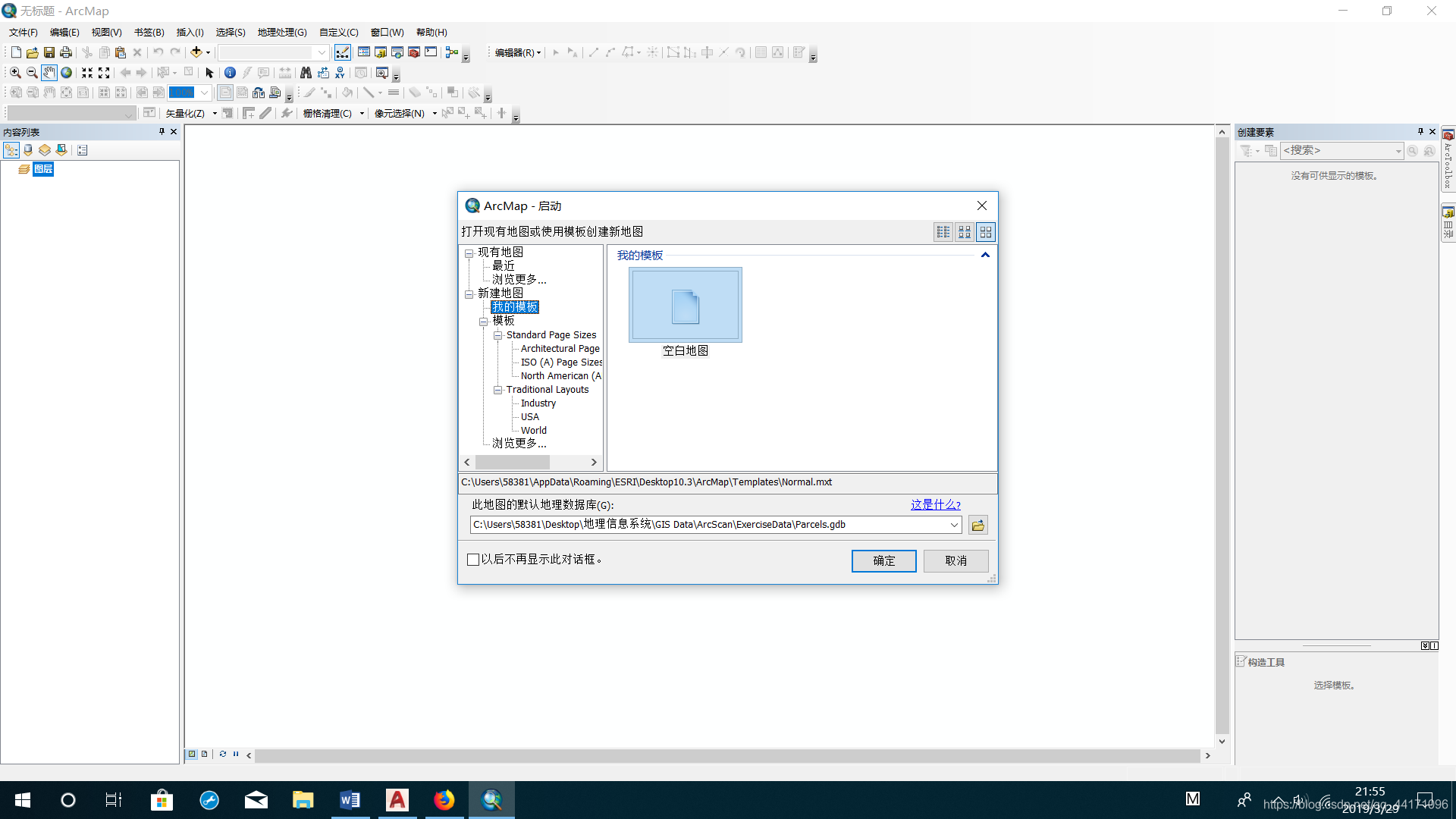
Task: Switch dialog to large icons view
Action: click(986, 232)
